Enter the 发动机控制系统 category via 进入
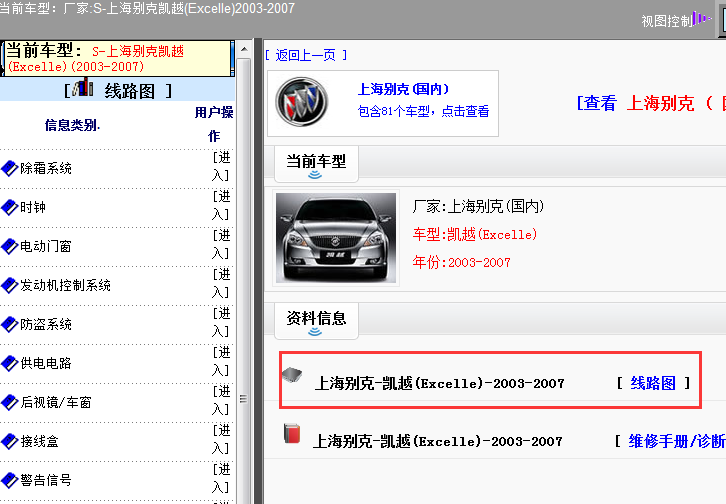This screenshot has width=726, height=504. point(221,283)
